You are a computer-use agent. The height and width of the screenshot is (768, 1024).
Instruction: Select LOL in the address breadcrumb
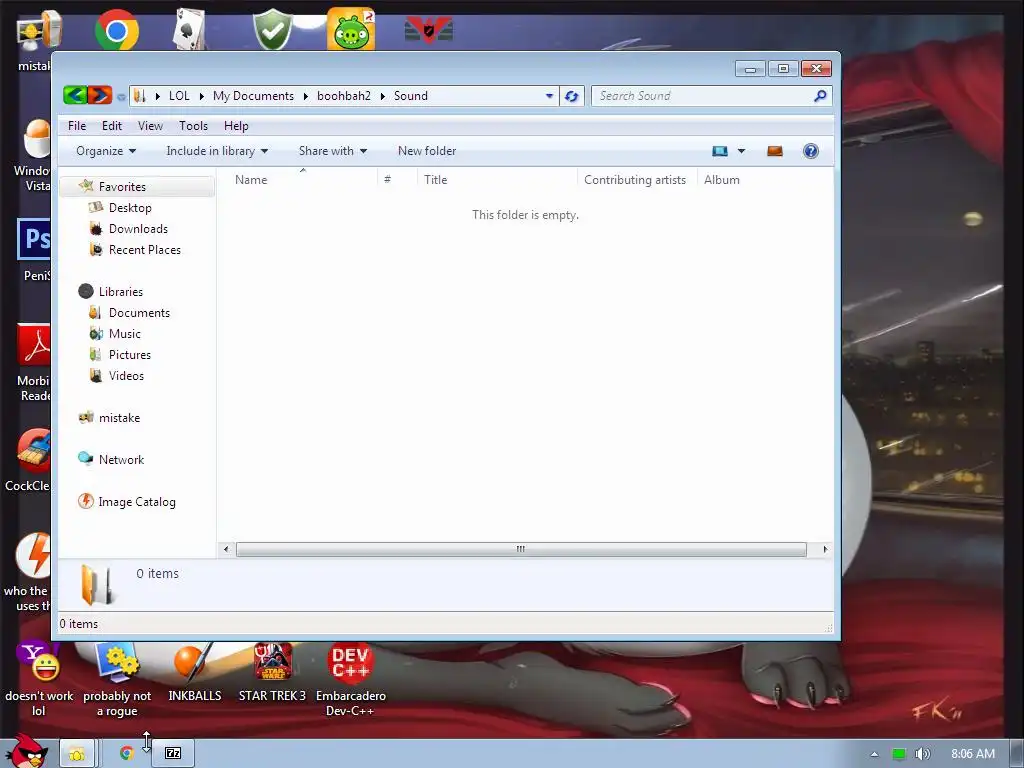tap(179, 96)
